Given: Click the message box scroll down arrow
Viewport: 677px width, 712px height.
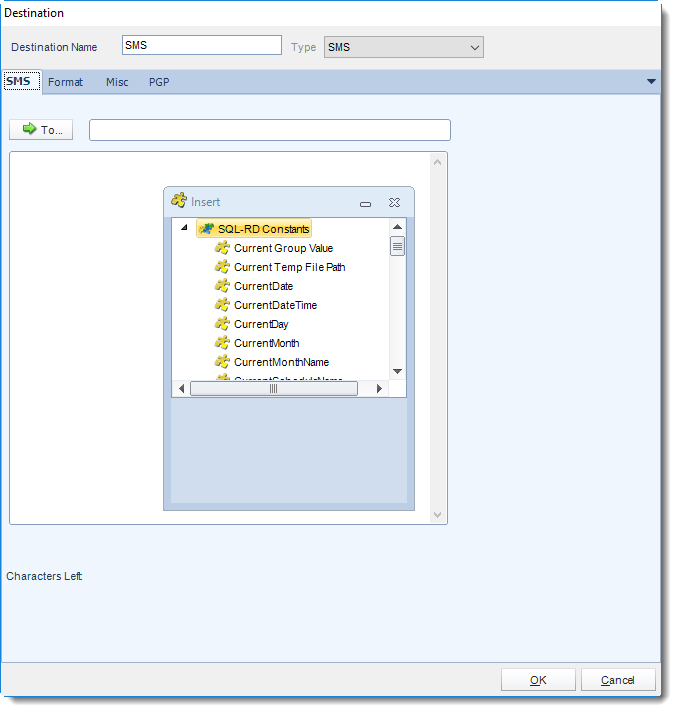Looking at the screenshot, I should click(x=437, y=514).
